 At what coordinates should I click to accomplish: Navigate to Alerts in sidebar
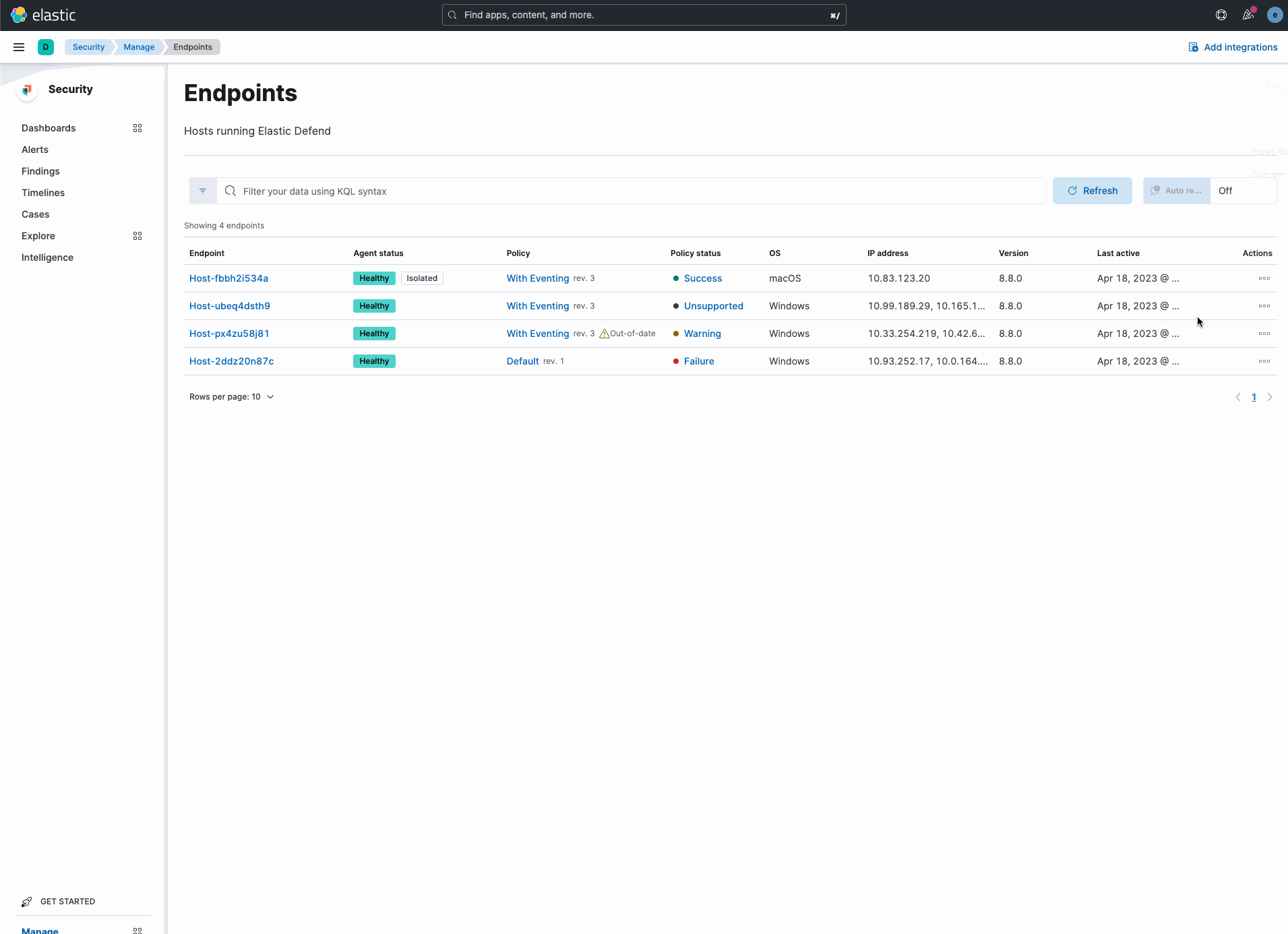(x=35, y=150)
